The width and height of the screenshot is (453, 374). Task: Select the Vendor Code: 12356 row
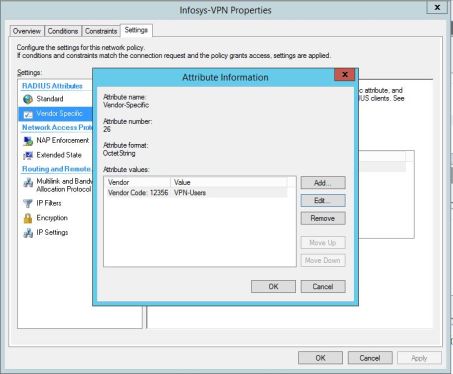(x=197, y=193)
